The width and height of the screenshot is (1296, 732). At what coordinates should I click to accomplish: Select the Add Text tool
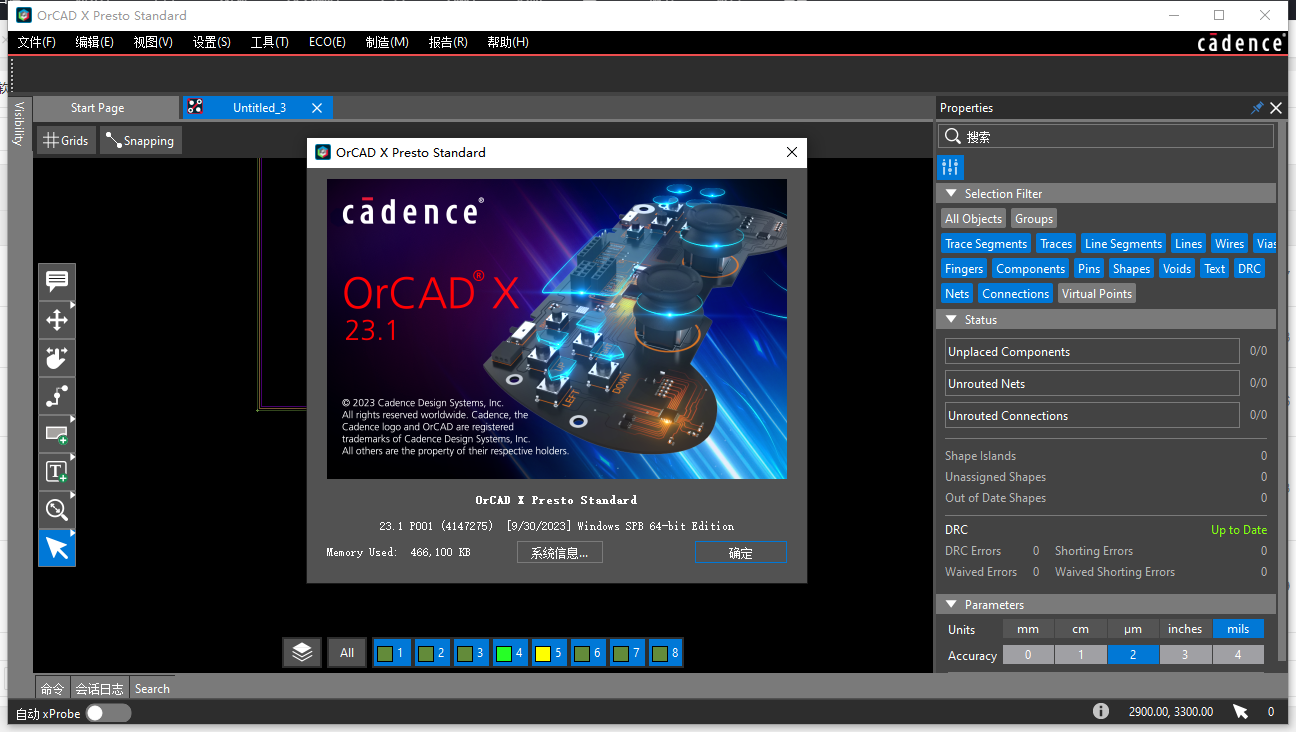tap(57, 472)
